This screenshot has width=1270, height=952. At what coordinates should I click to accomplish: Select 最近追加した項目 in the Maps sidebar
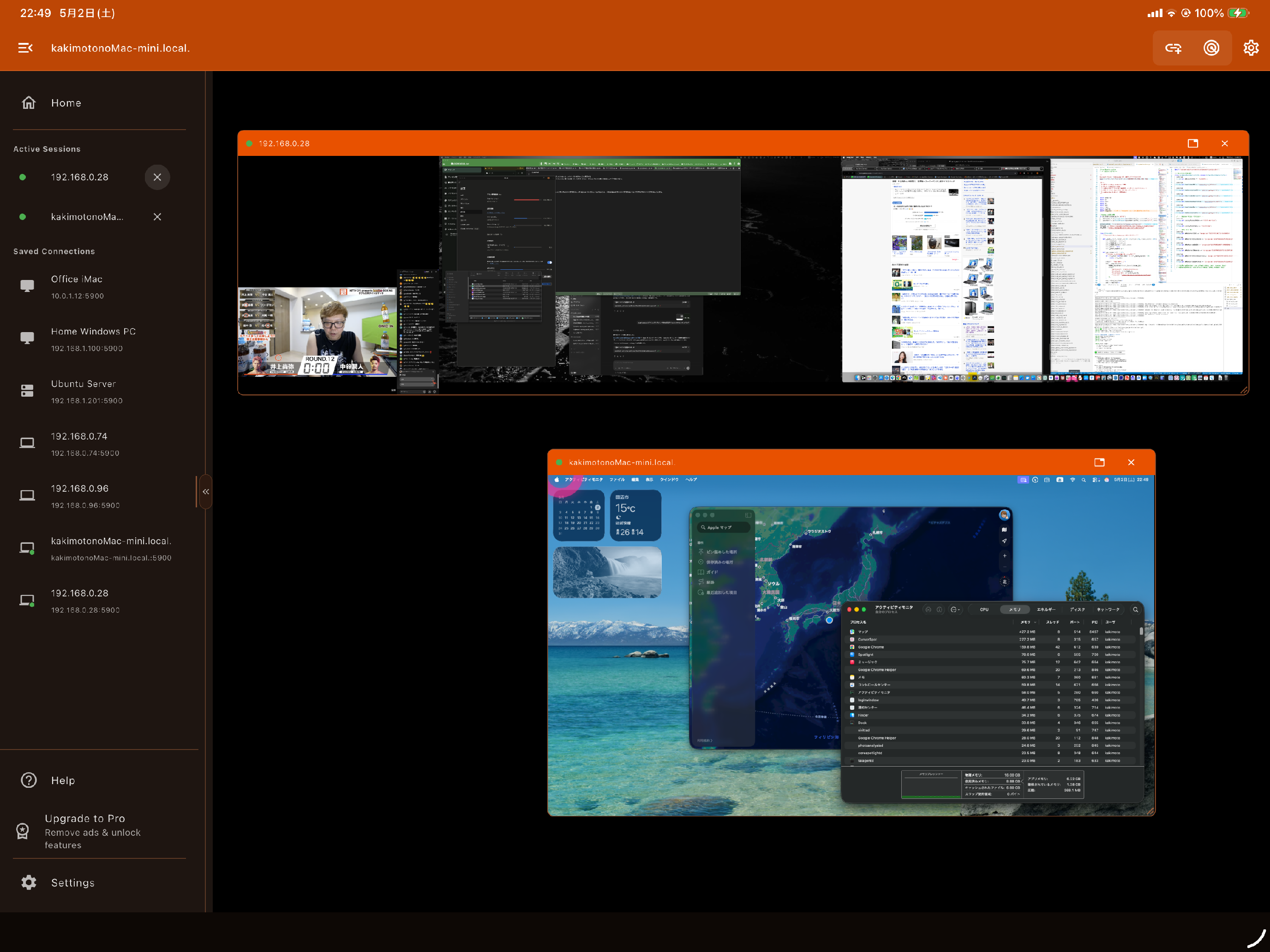coord(718,592)
